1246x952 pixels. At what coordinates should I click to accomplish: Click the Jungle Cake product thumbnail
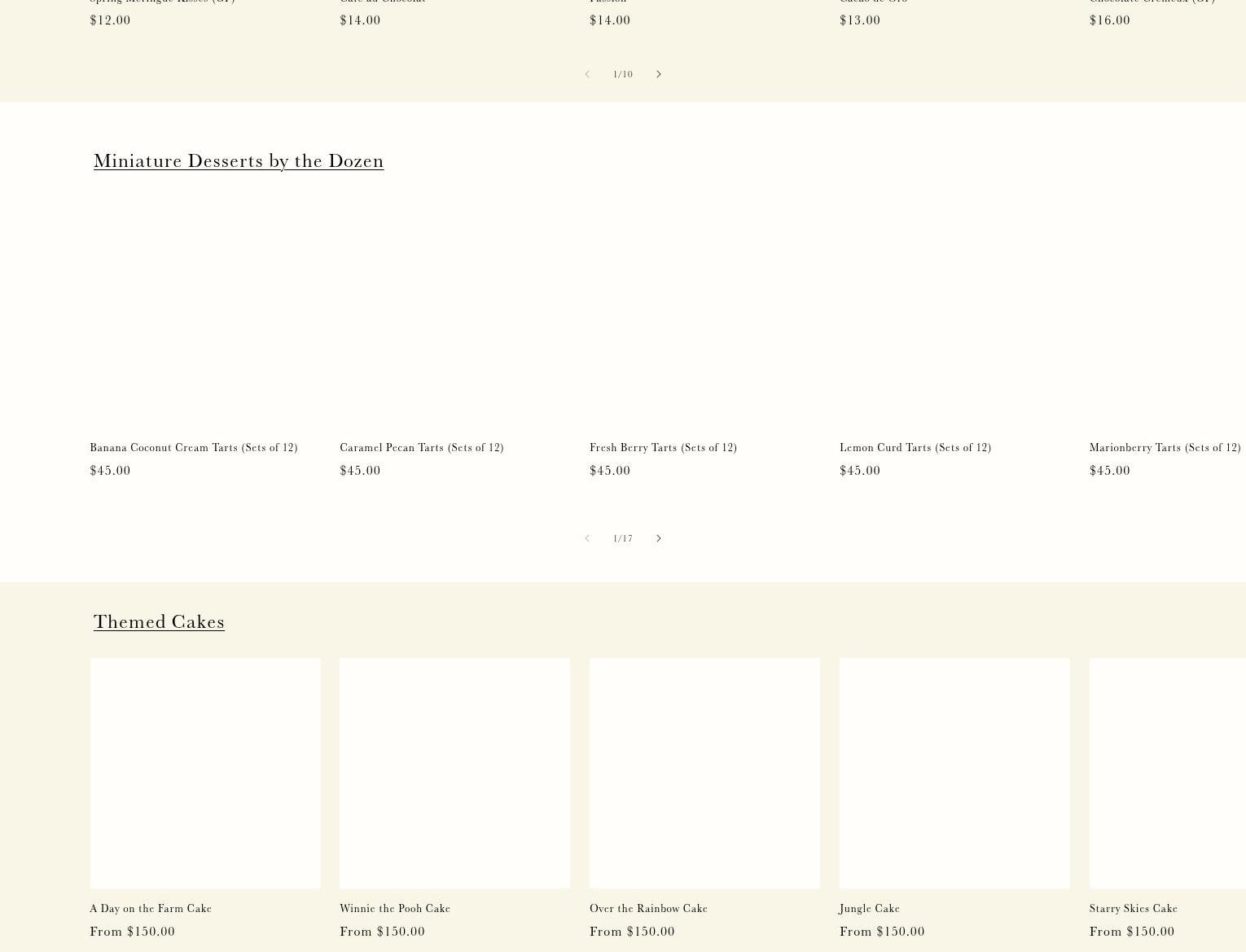[954, 773]
